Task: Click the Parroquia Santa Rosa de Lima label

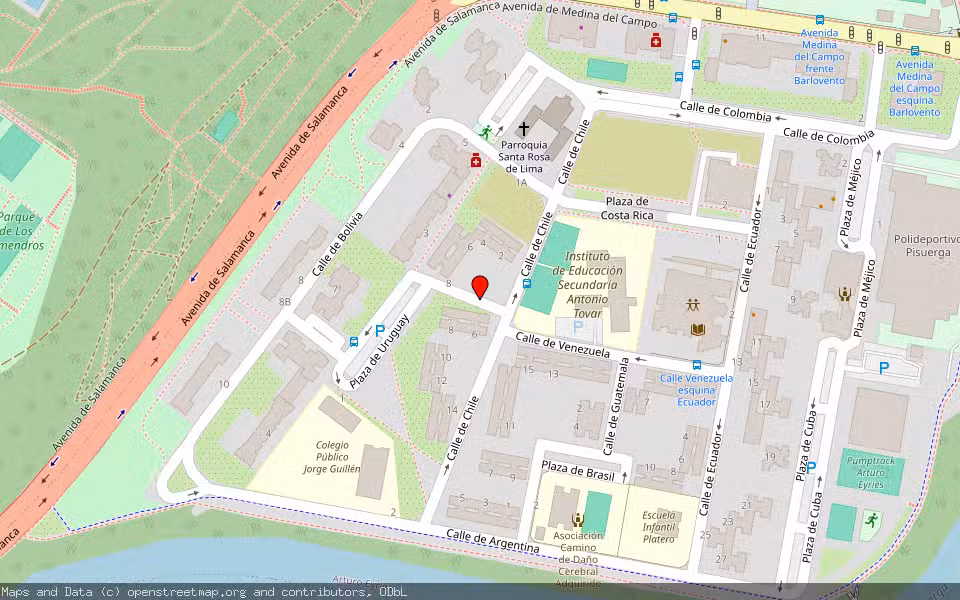Action: tap(524, 157)
